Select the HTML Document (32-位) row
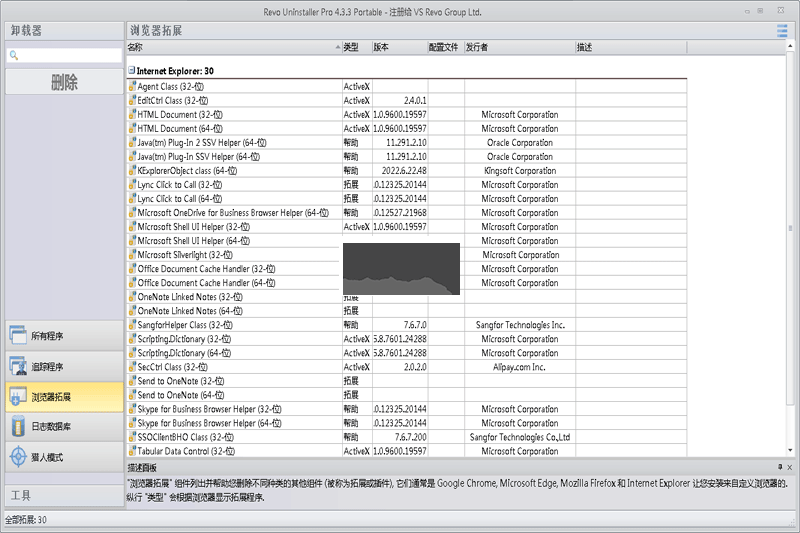Image resolution: width=800 pixels, height=533 pixels. click(x=407, y=114)
